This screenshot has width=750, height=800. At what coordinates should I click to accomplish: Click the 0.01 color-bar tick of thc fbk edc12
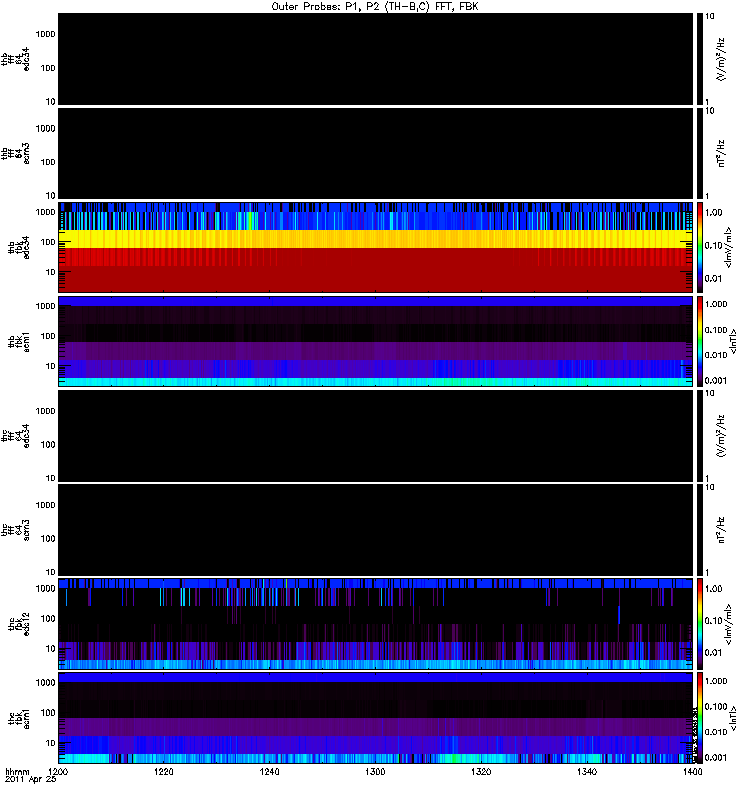[713, 653]
